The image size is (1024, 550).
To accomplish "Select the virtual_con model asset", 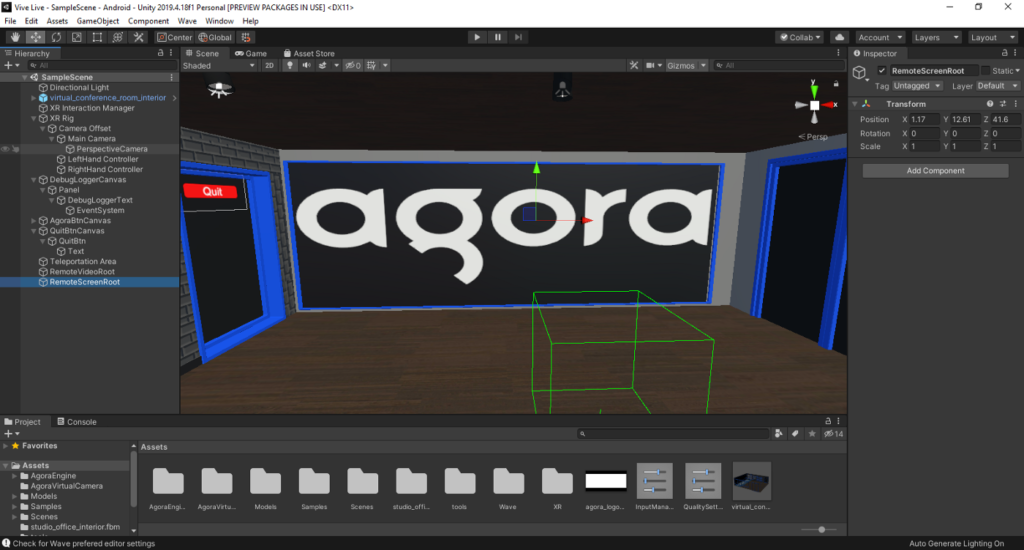I will pos(751,487).
